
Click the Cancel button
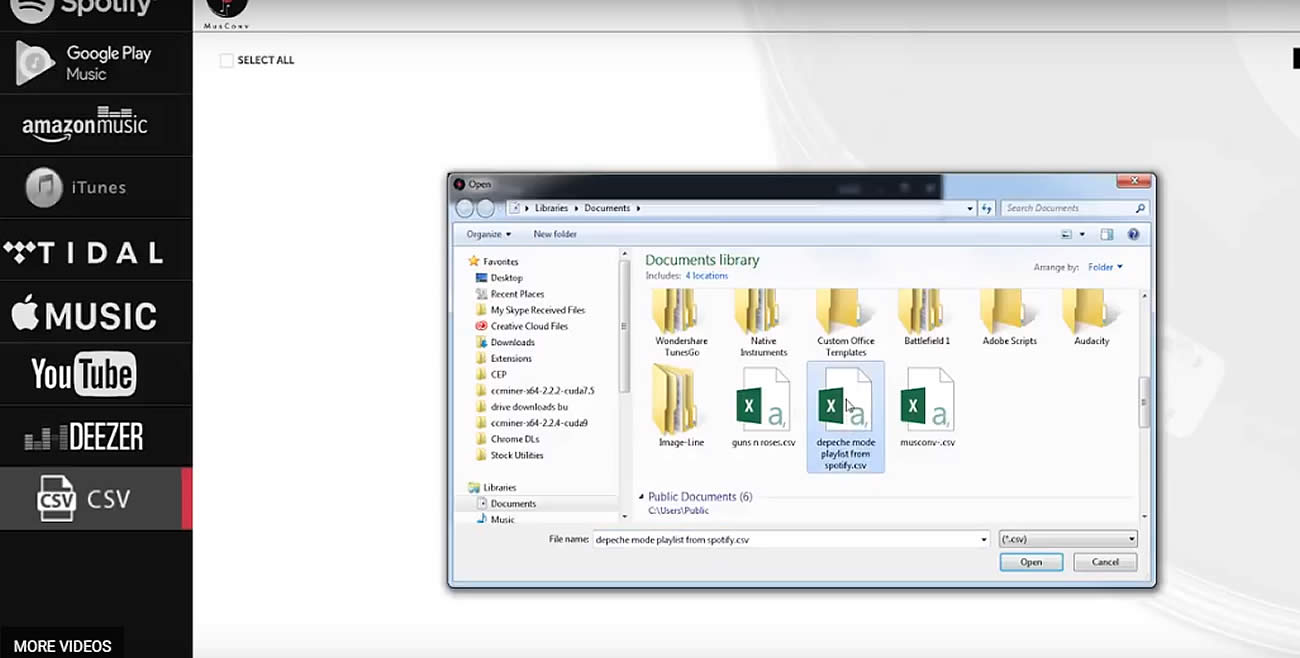[x=1105, y=562]
